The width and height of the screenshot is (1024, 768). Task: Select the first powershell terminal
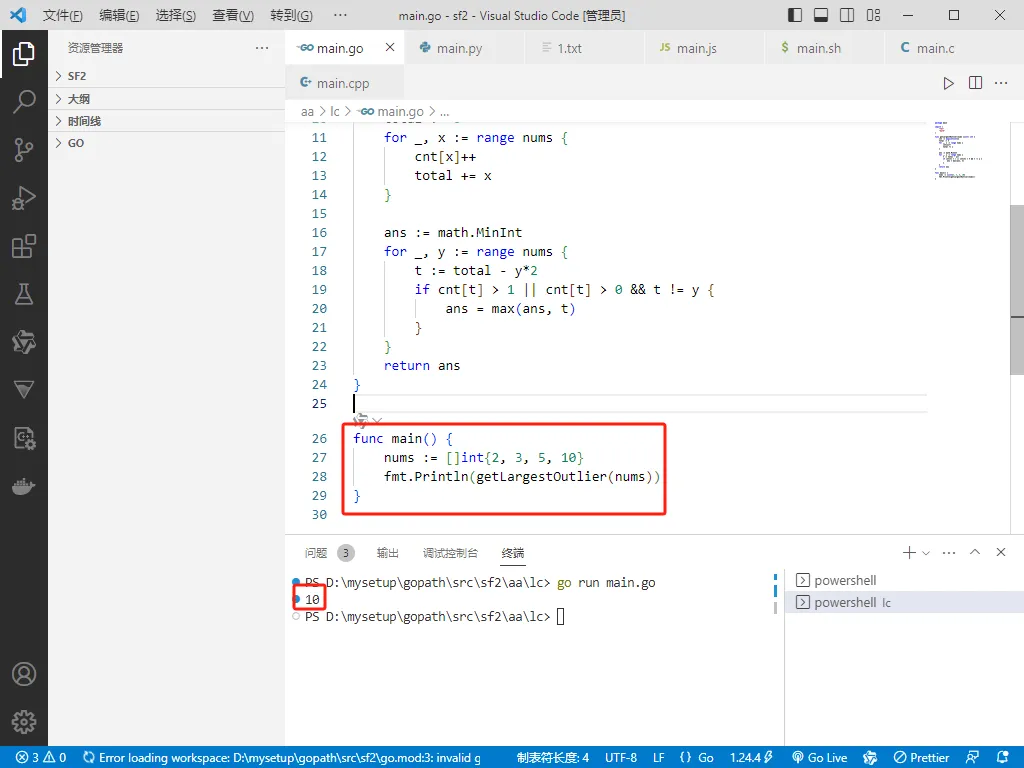(904, 580)
